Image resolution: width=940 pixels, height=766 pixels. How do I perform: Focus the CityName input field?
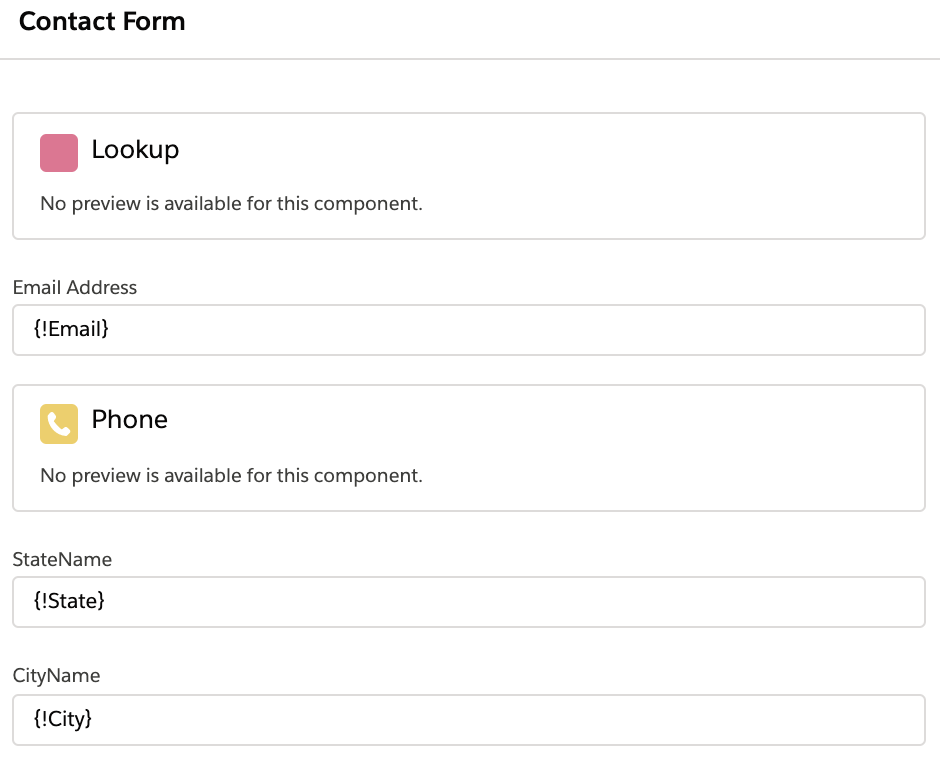(x=468, y=720)
